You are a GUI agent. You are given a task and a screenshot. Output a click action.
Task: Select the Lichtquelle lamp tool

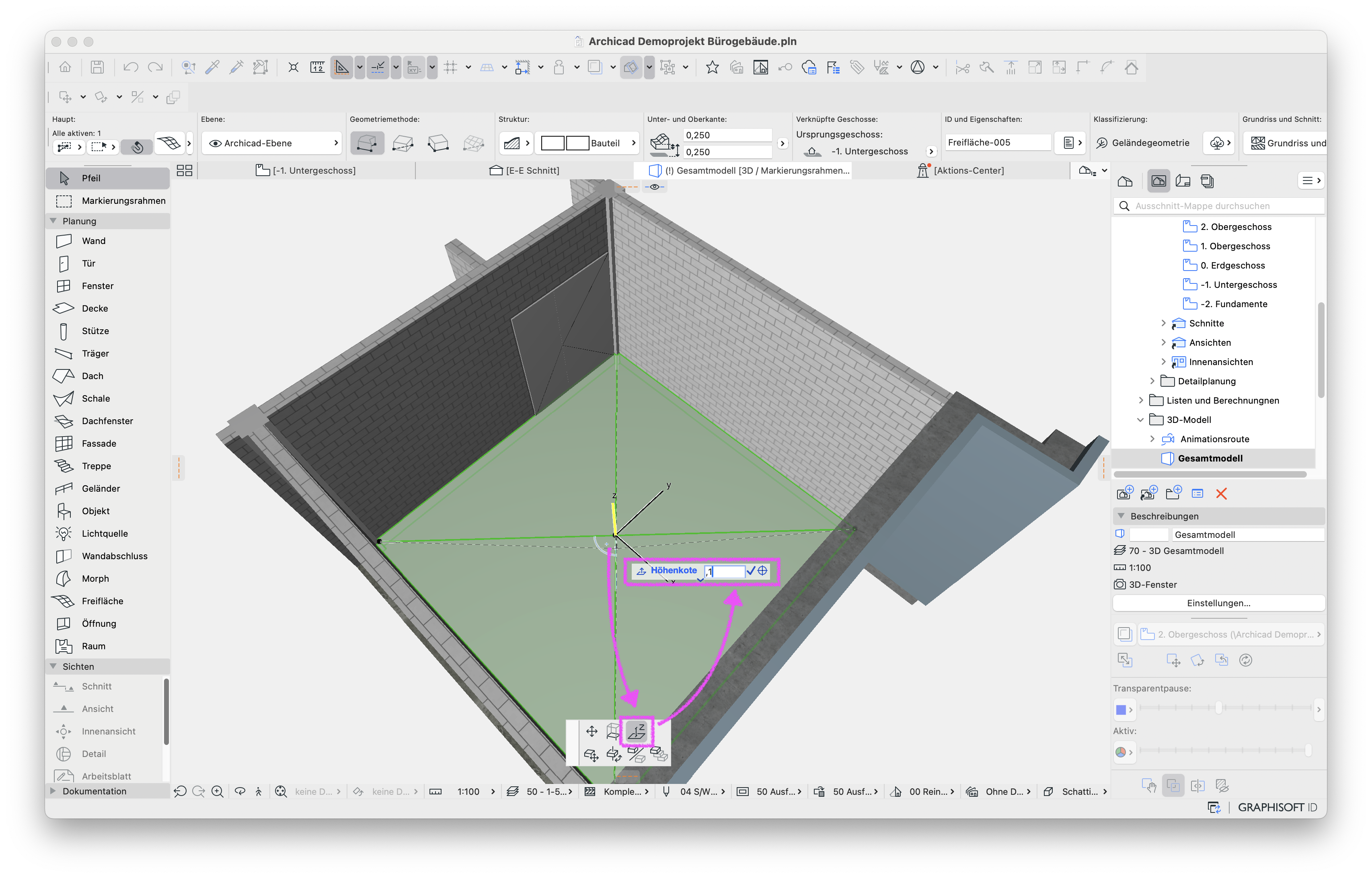point(108,533)
